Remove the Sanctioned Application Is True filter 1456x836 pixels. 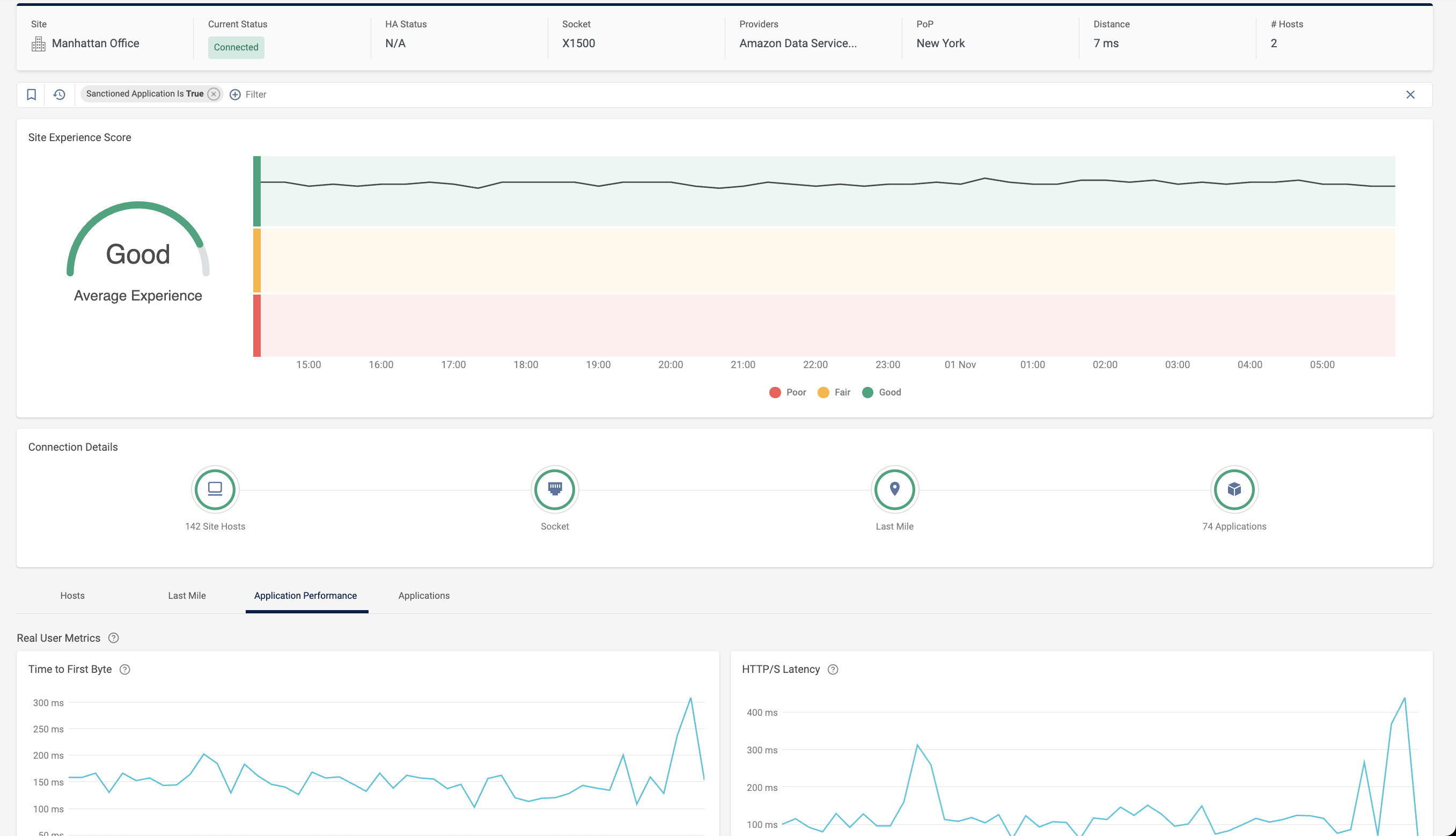[x=214, y=94]
